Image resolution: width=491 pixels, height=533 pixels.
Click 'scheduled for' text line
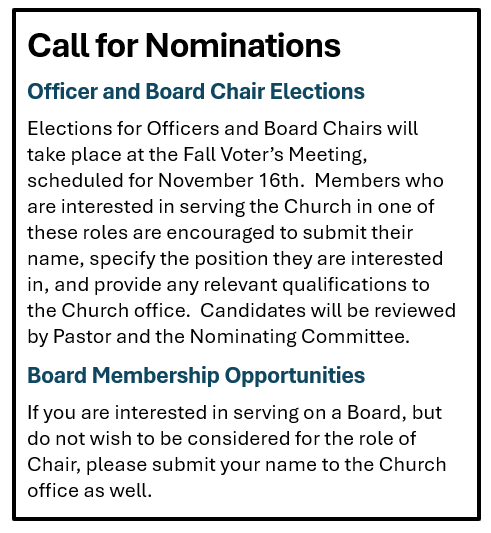(x=90, y=180)
